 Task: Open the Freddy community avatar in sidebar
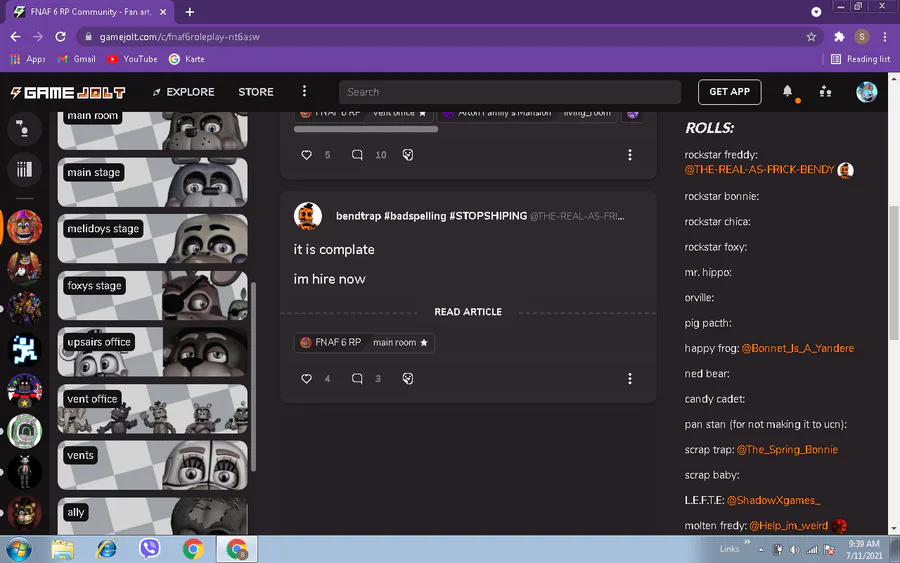point(24,227)
